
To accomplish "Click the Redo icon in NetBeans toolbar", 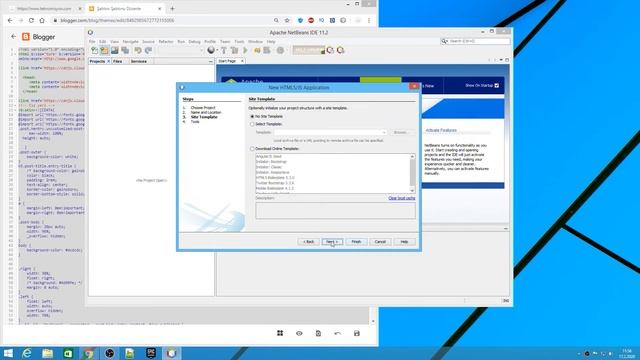I will [x=148, y=50].
